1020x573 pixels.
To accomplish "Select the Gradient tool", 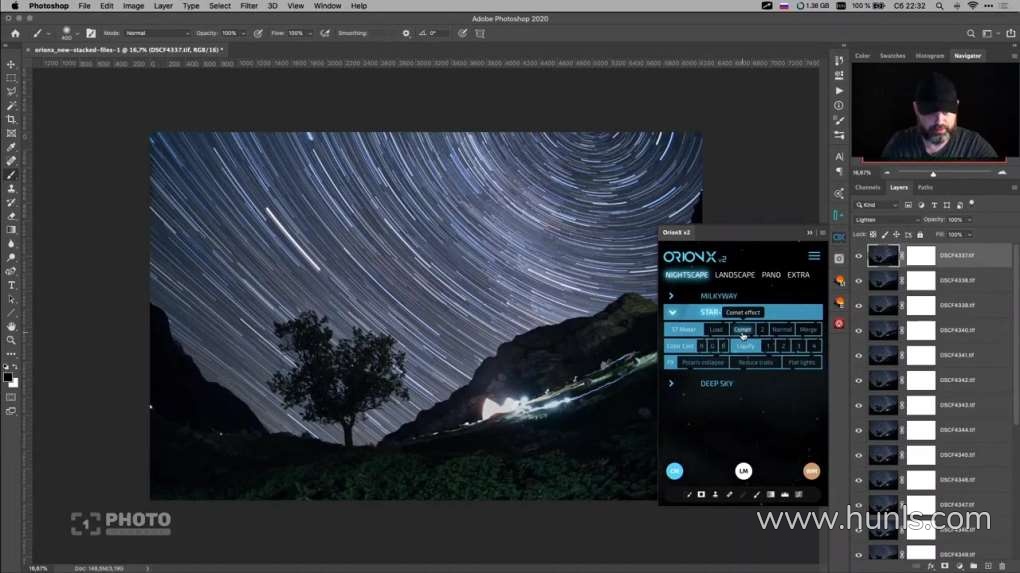I will (x=11, y=230).
